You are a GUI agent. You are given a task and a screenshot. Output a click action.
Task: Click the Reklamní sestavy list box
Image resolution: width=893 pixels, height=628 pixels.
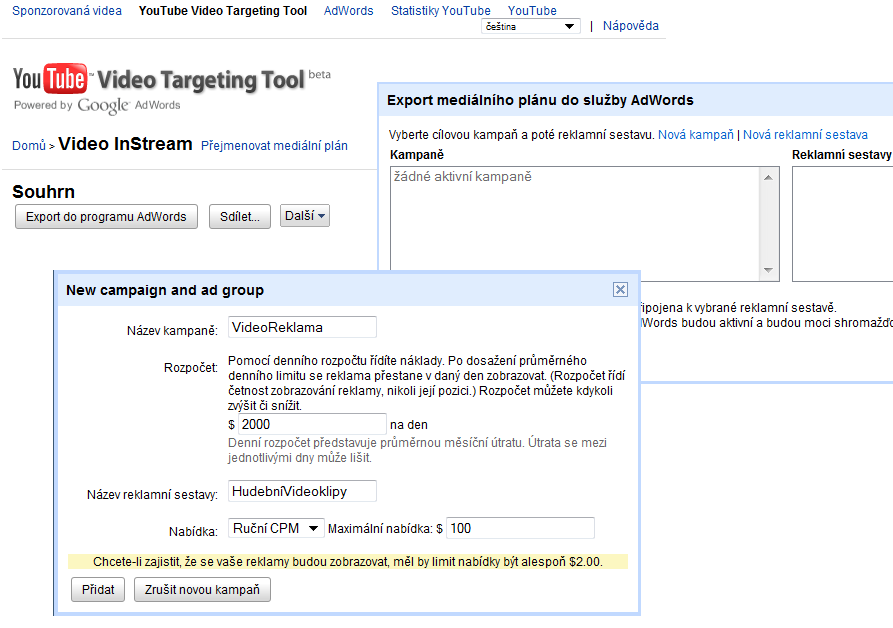tap(842, 224)
